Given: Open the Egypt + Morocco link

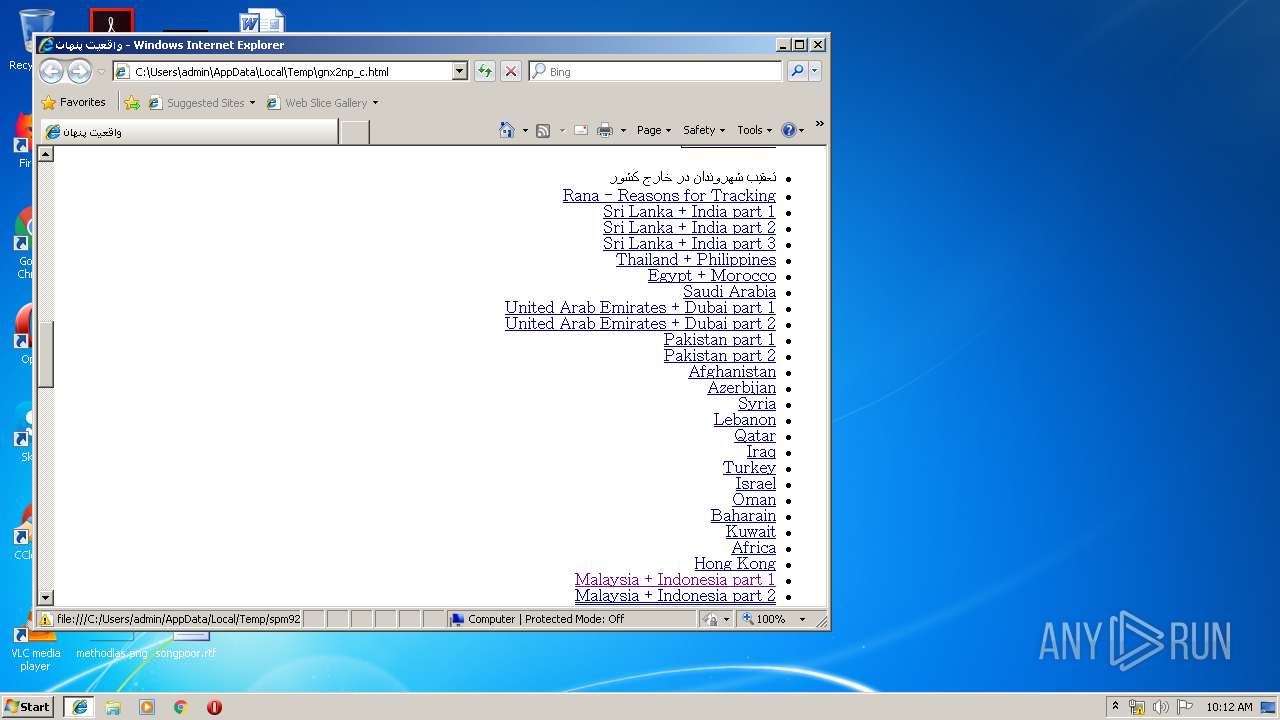Looking at the screenshot, I should (x=712, y=275).
